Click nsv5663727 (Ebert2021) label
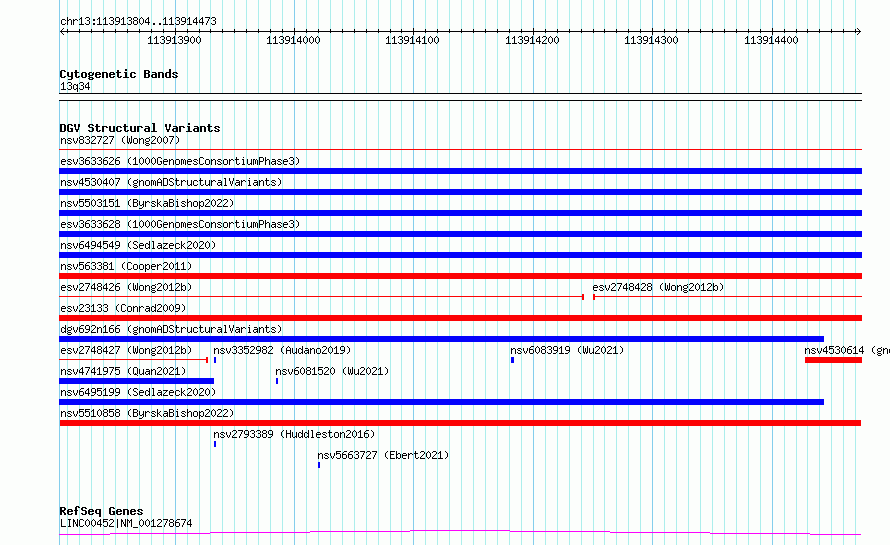Viewport: 890px width, 545px height. (x=383, y=455)
